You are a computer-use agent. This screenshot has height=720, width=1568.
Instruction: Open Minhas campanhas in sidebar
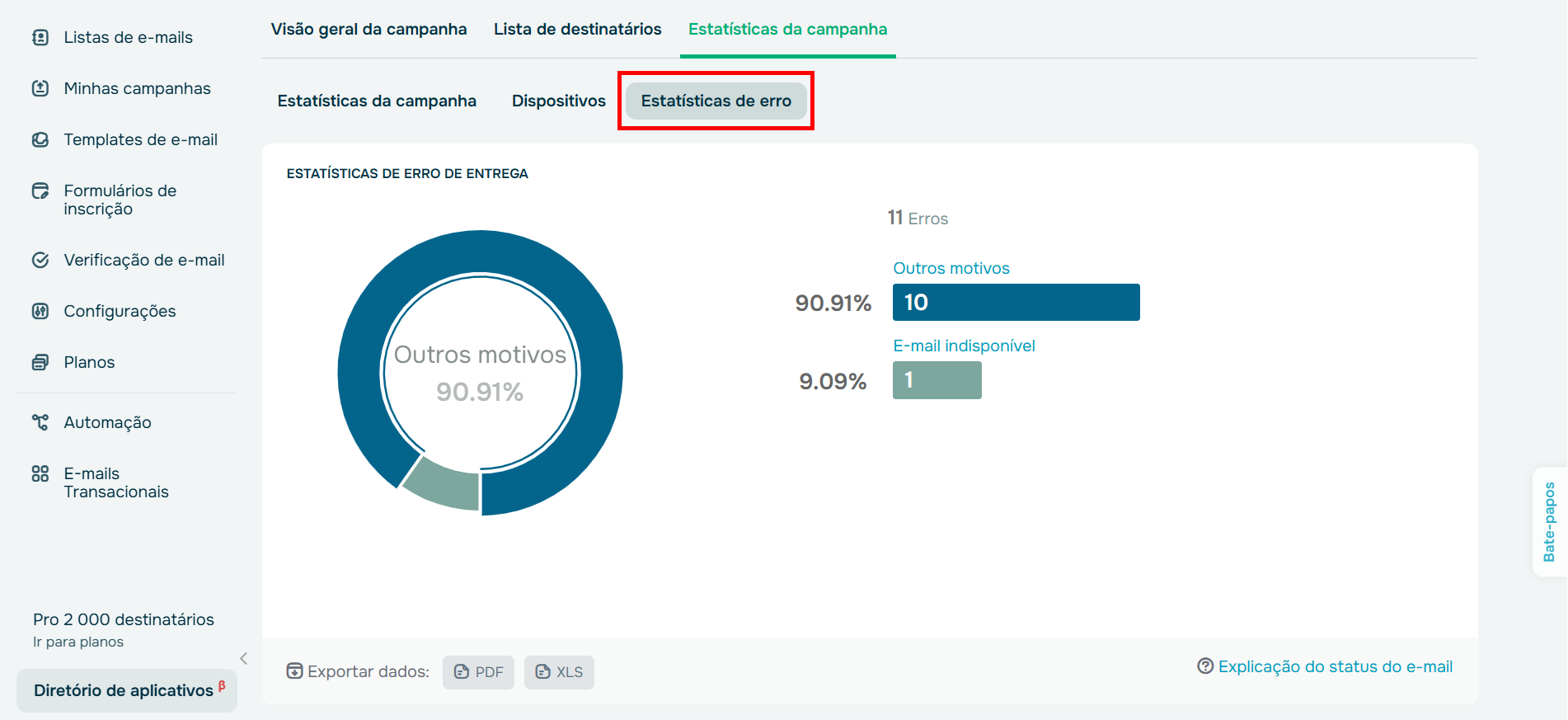pos(138,88)
